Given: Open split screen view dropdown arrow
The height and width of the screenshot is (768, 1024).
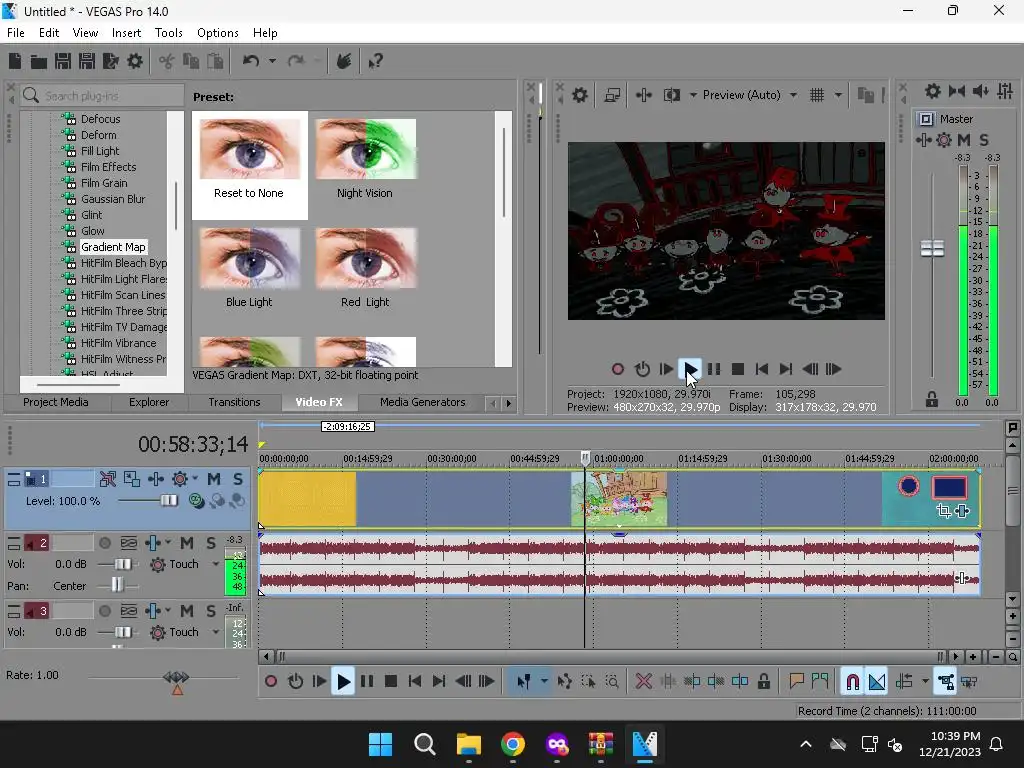Looking at the screenshot, I should point(692,95).
